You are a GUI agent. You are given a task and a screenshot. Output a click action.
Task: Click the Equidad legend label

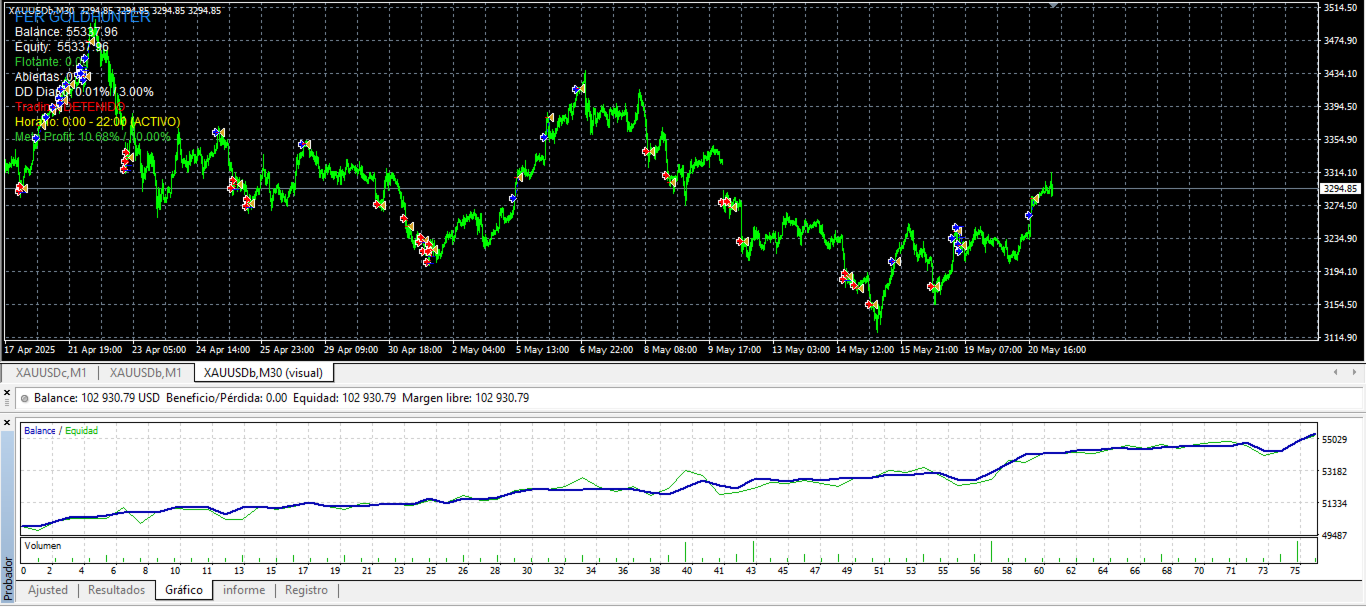(82, 430)
